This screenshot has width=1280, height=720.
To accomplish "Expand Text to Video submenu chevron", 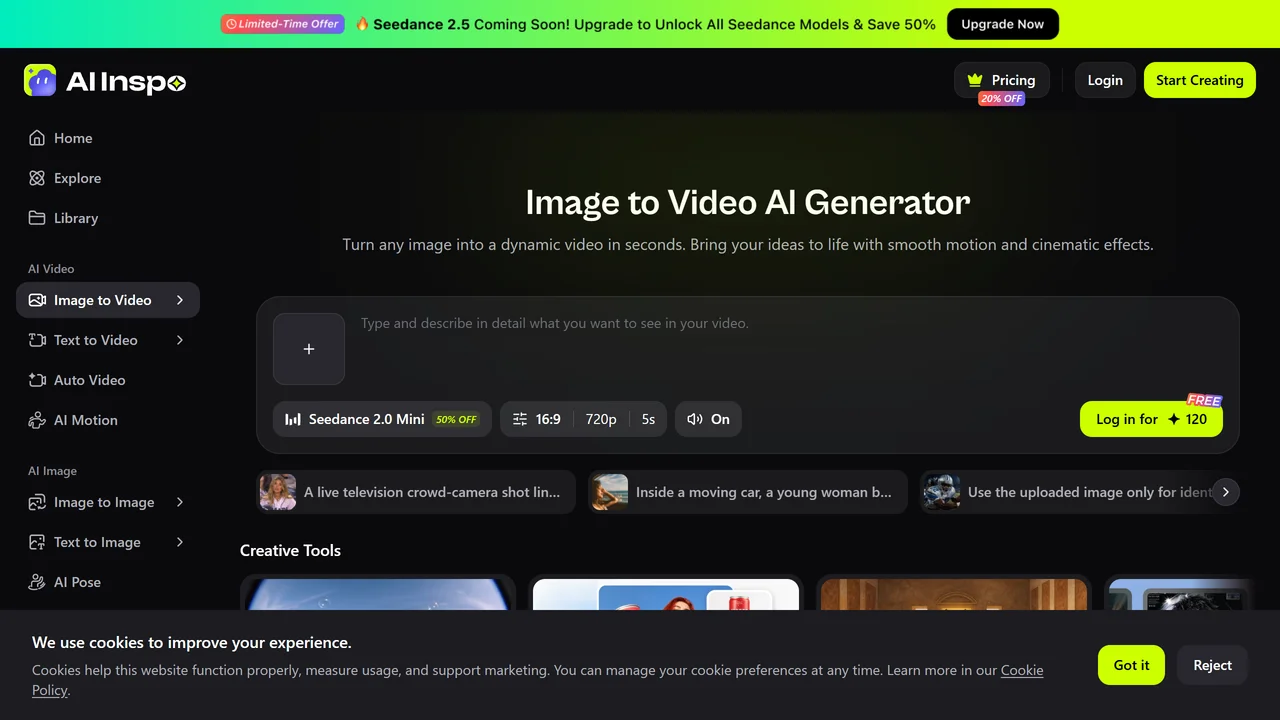I will (x=180, y=340).
